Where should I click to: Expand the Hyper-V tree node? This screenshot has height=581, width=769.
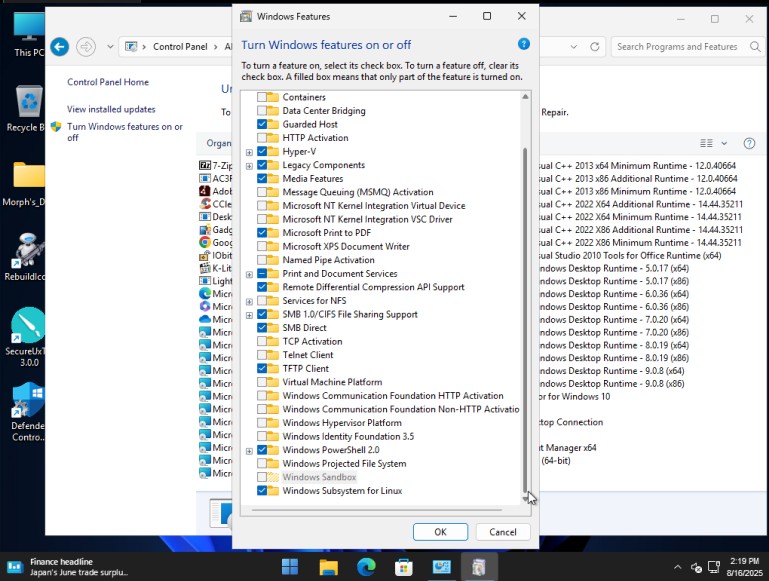(249, 152)
